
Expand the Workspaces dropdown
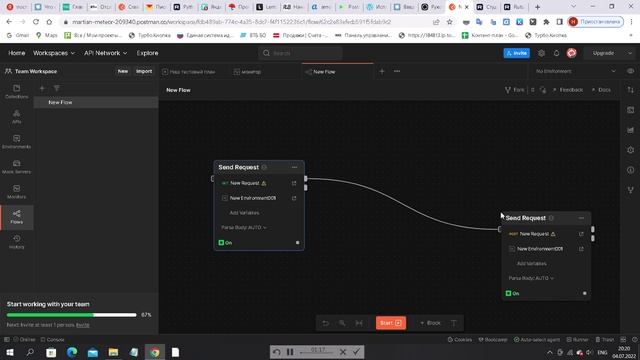point(54,53)
